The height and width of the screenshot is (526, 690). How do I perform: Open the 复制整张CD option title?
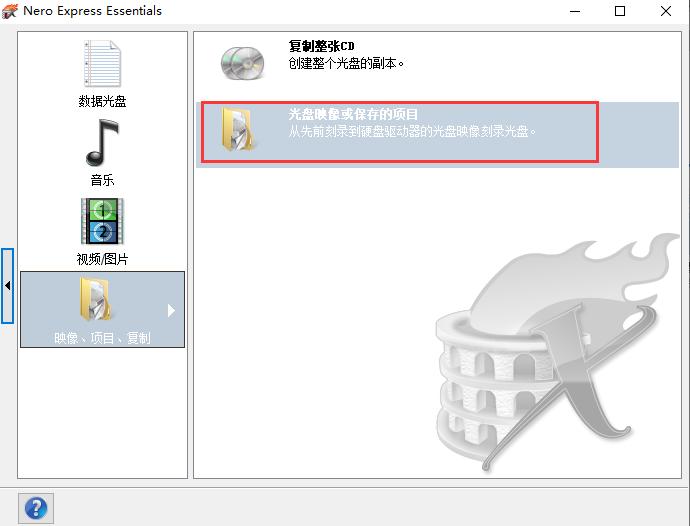pyautogui.click(x=321, y=46)
